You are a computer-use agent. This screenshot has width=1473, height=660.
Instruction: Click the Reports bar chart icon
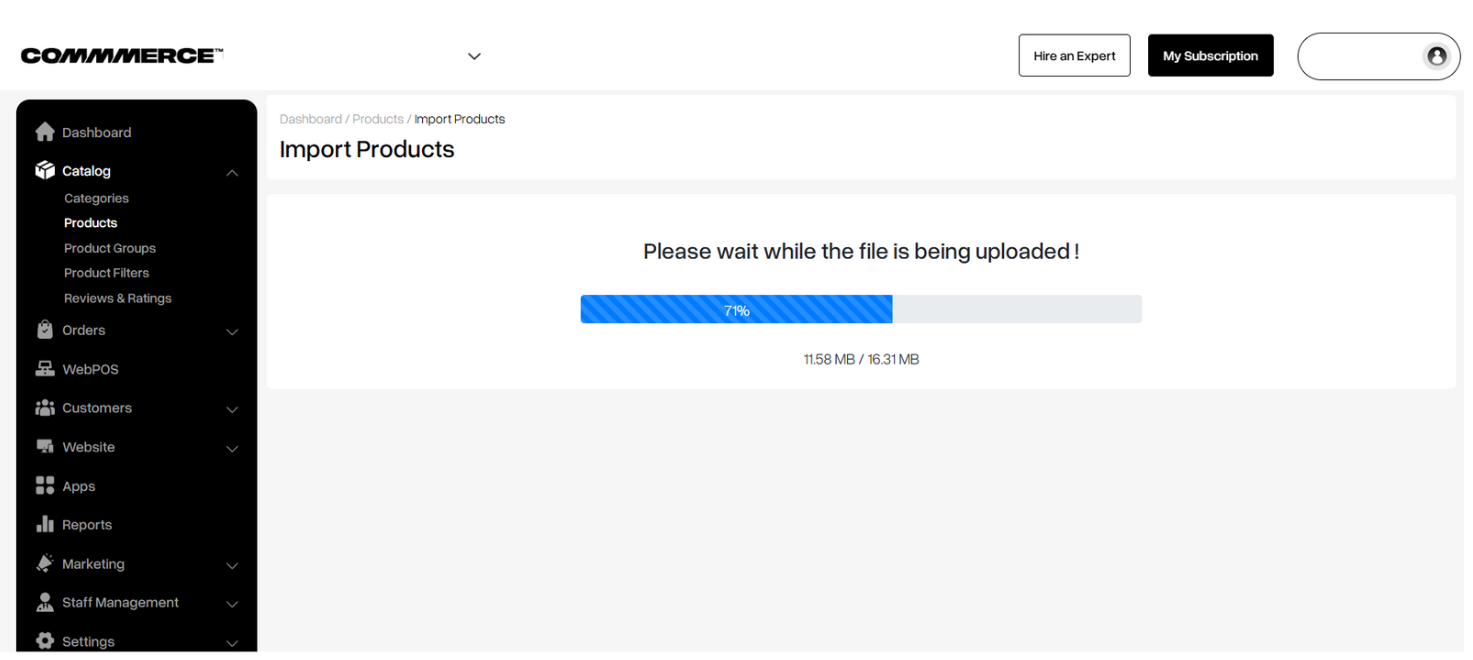click(x=45, y=526)
